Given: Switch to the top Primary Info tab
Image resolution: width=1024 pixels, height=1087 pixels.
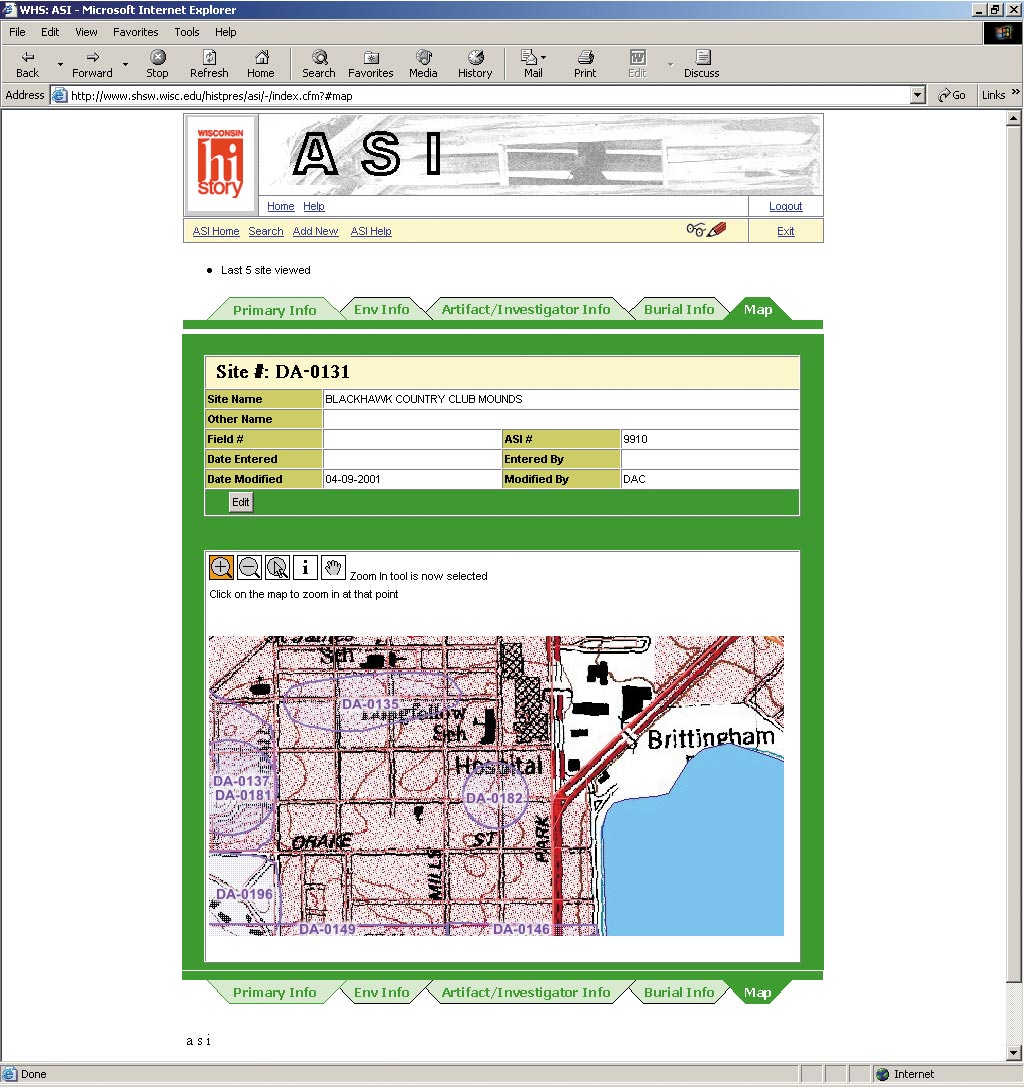Looking at the screenshot, I should point(274,310).
